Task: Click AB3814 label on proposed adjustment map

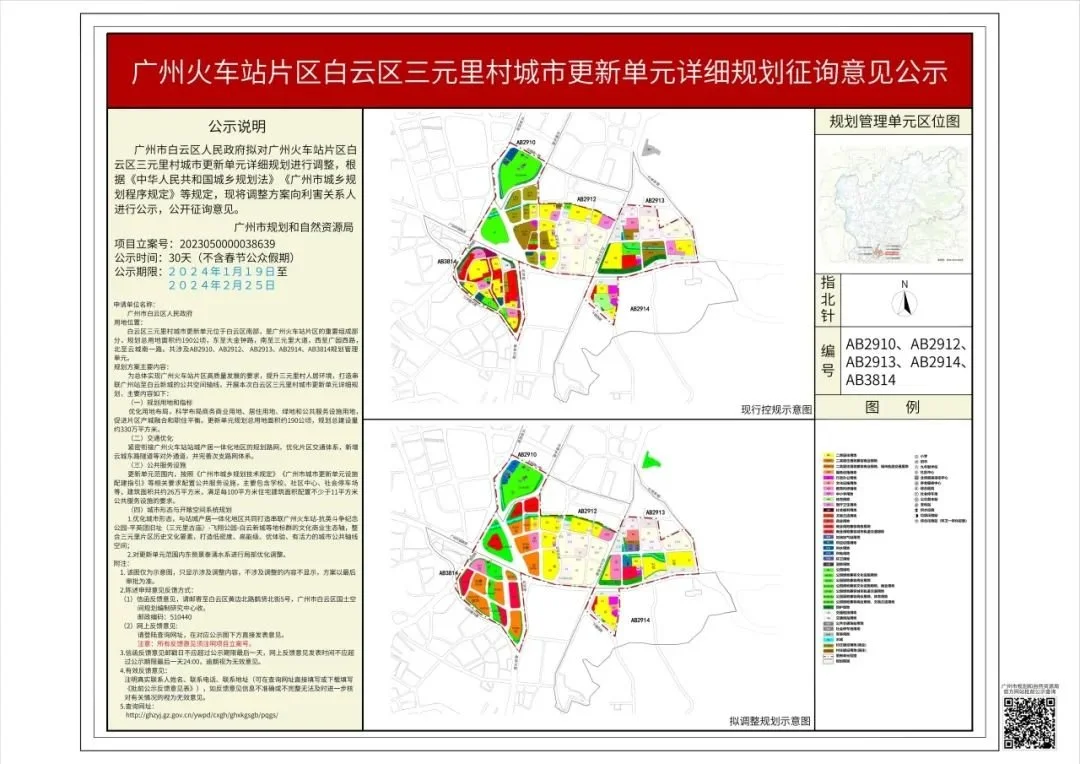Action: point(448,573)
